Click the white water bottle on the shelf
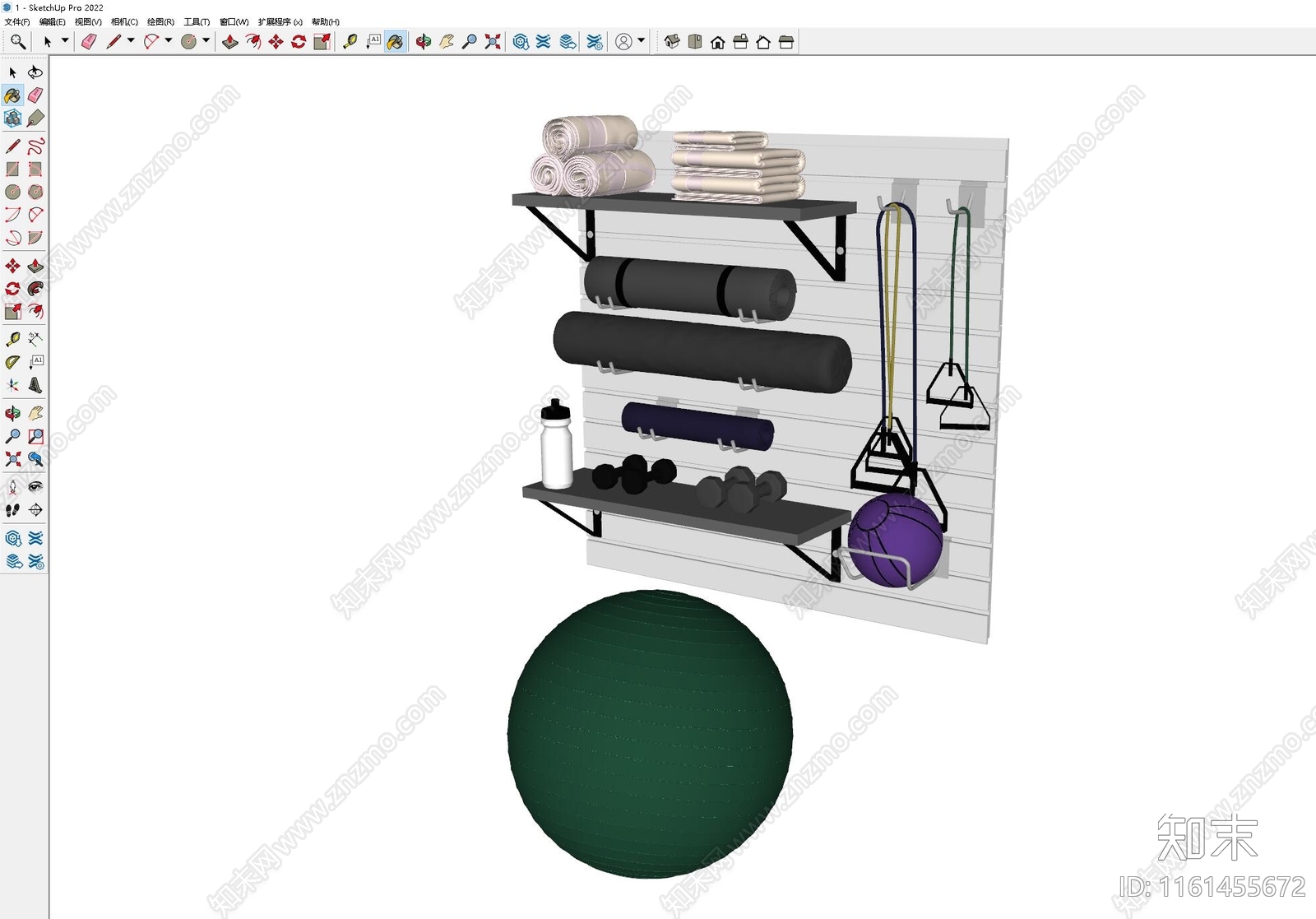Screen dimensions: 1316x919 pyautogui.click(x=557, y=445)
